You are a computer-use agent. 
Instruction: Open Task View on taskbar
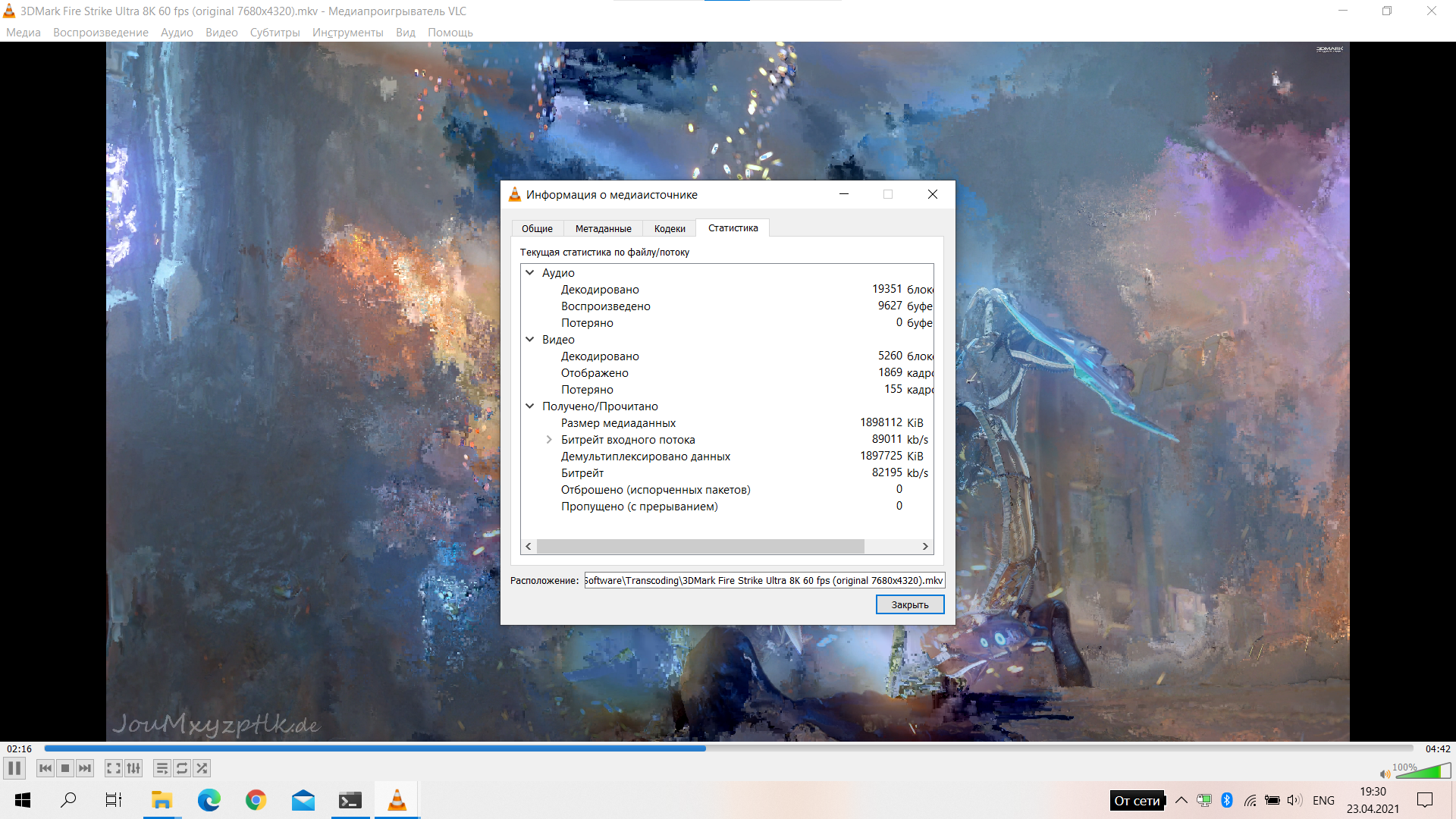point(114,800)
